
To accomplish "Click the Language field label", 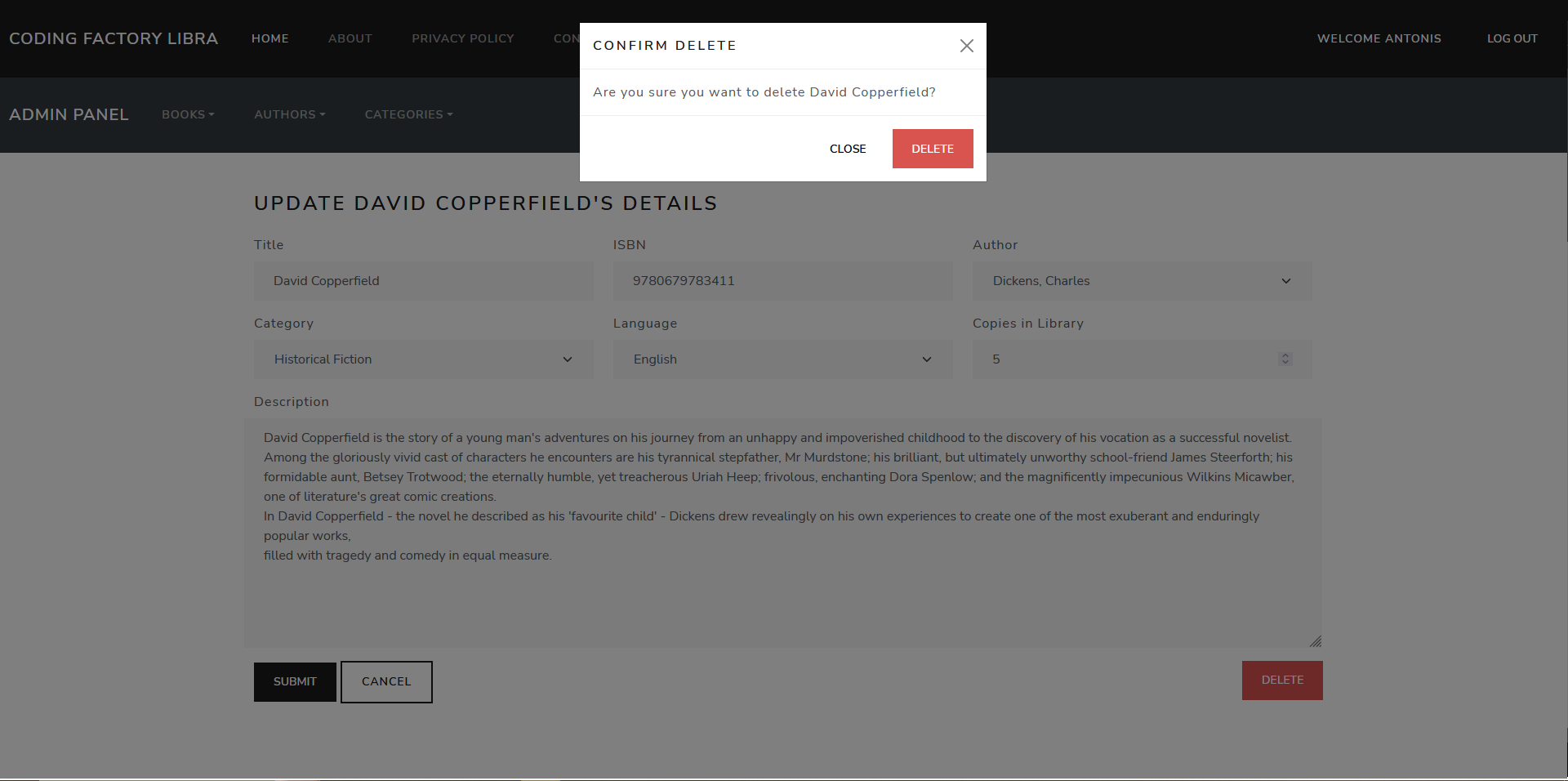I will click(645, 324).
